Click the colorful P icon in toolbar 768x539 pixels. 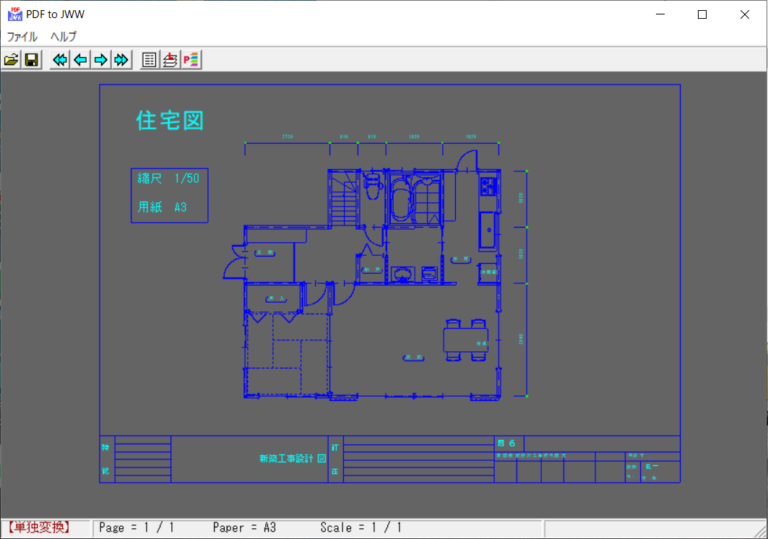[190, 60]
